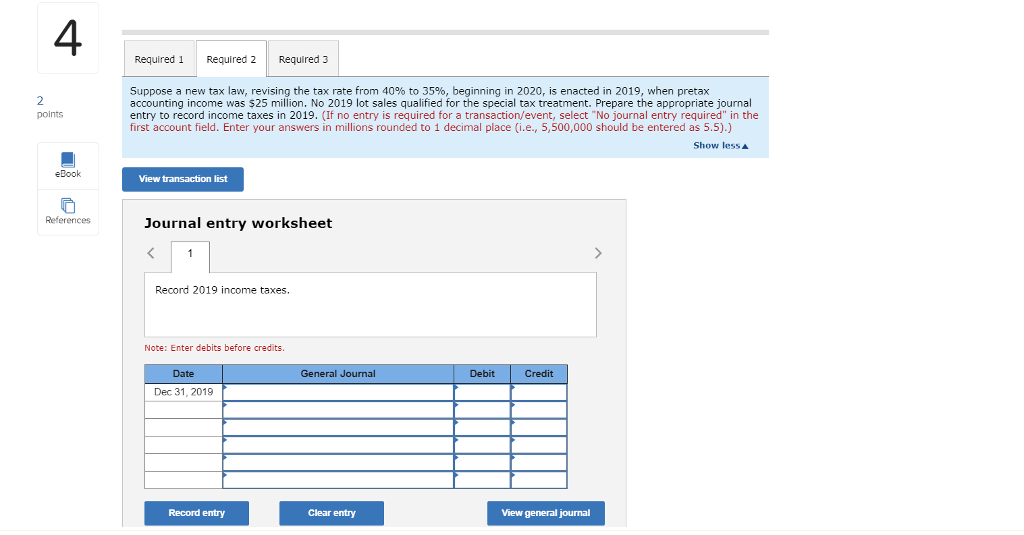
Task: Click Debit field in Dec 31 row
Action: click(x=482, y=393)
